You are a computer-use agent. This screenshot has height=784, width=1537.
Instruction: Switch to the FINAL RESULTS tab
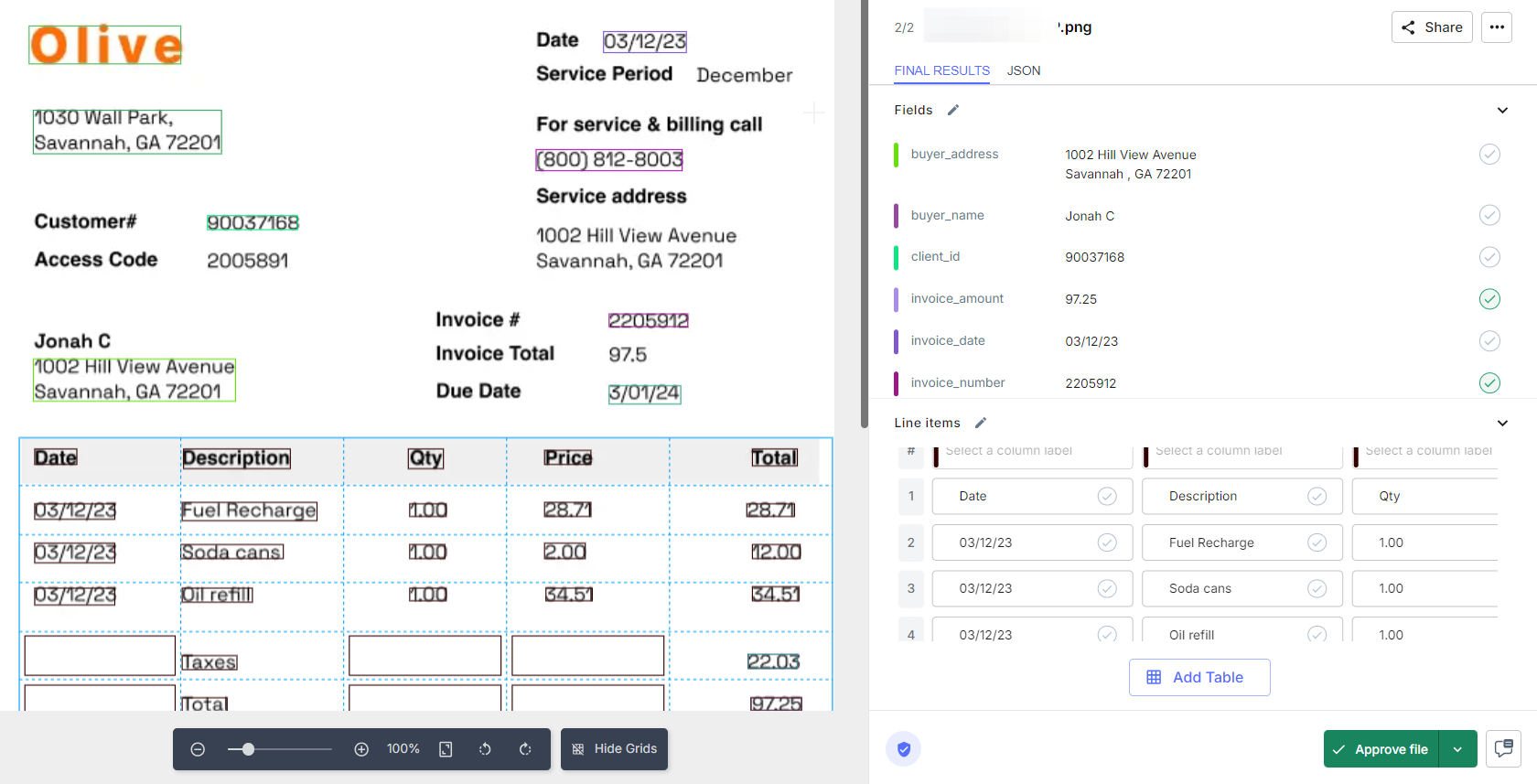pos(941,70)
